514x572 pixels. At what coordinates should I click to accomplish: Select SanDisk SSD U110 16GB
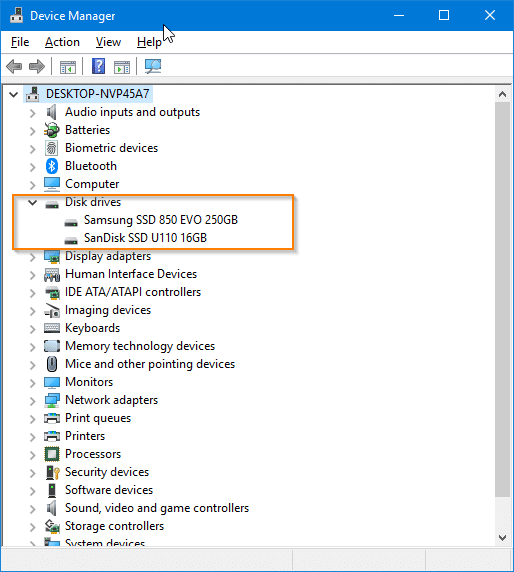point(145,238)
